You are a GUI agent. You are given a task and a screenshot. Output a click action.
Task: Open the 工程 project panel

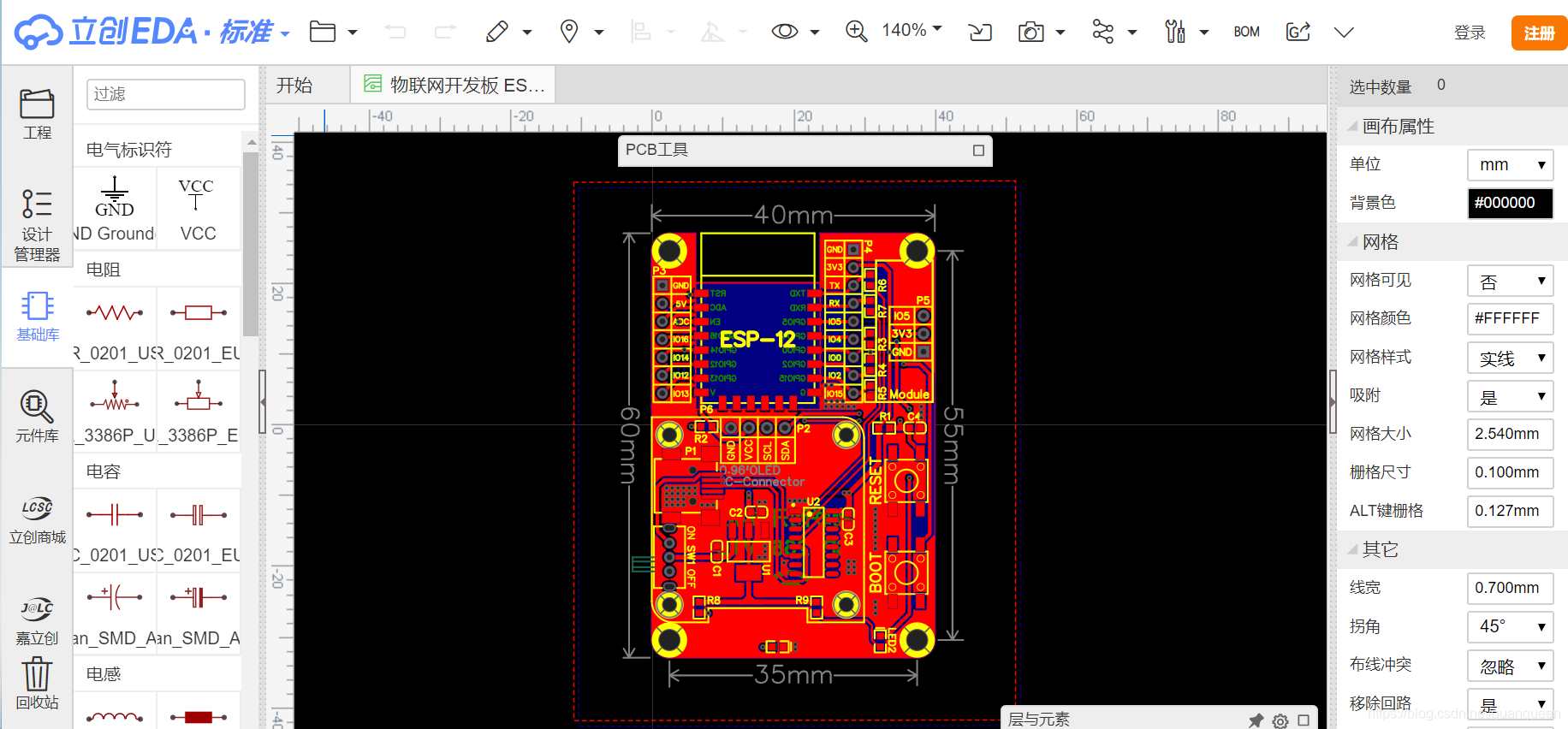coord(37,115)
